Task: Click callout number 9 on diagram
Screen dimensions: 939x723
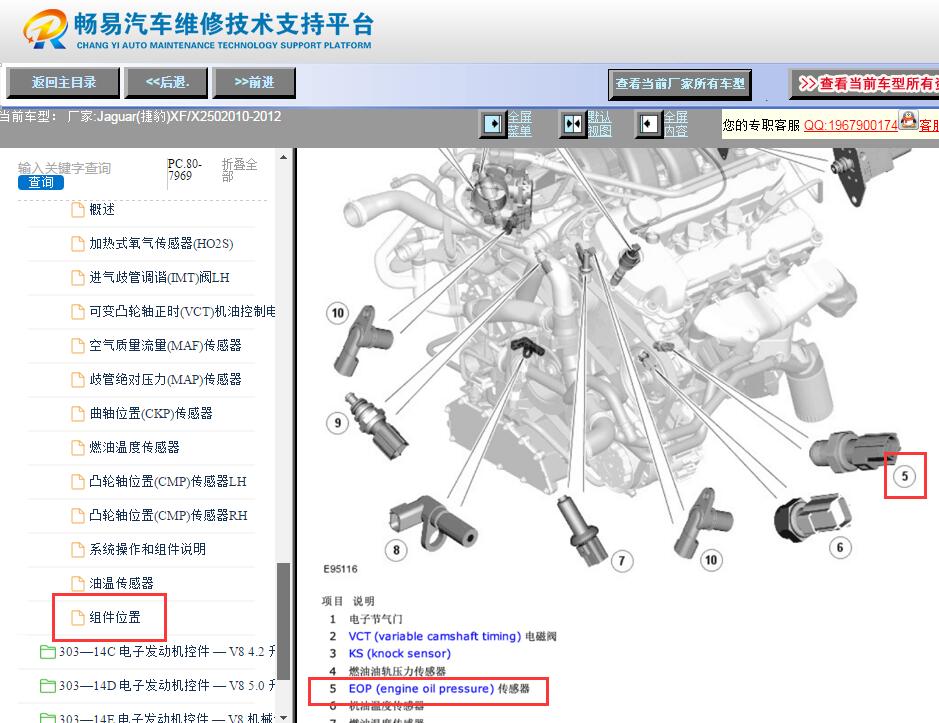Action: click(338, 423)
